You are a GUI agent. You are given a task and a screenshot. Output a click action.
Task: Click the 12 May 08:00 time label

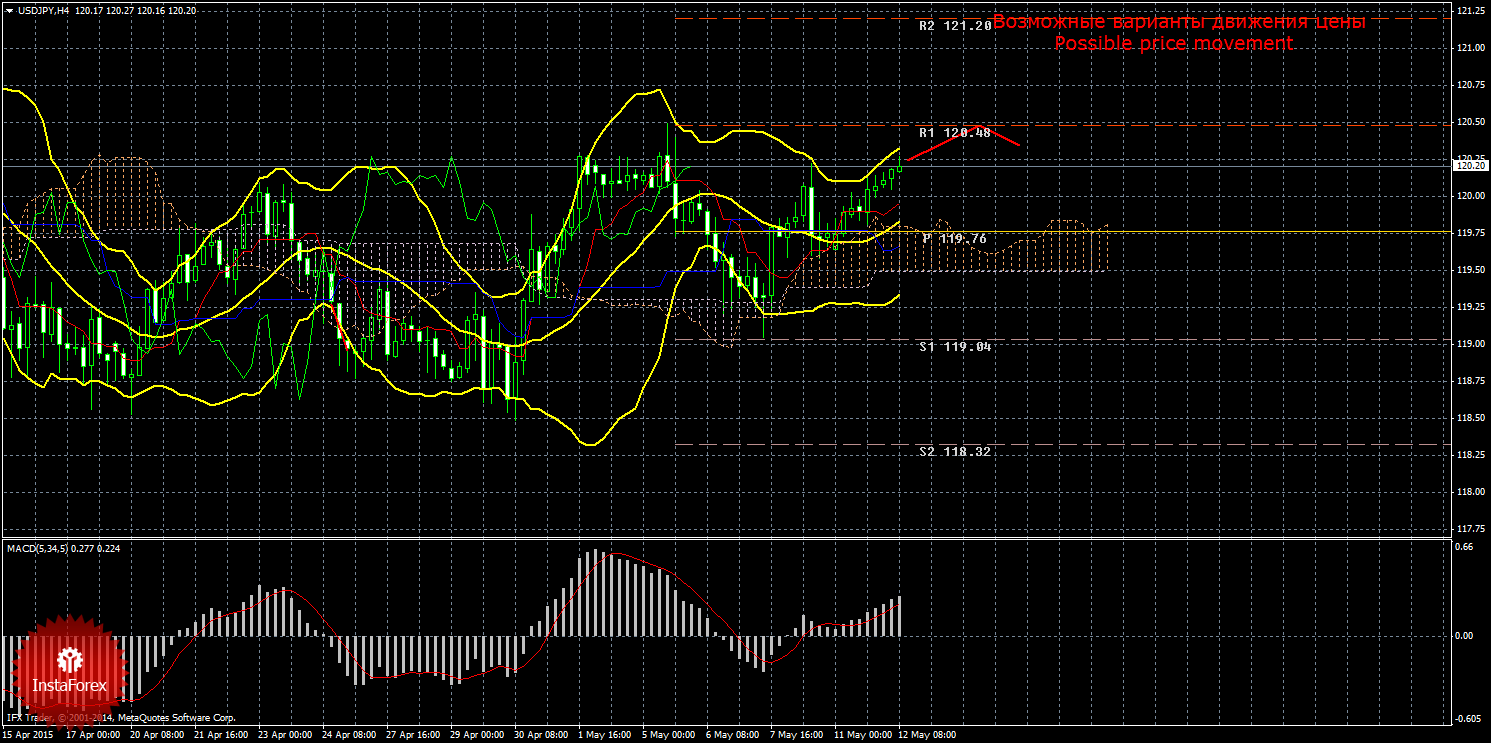point(927,735)
